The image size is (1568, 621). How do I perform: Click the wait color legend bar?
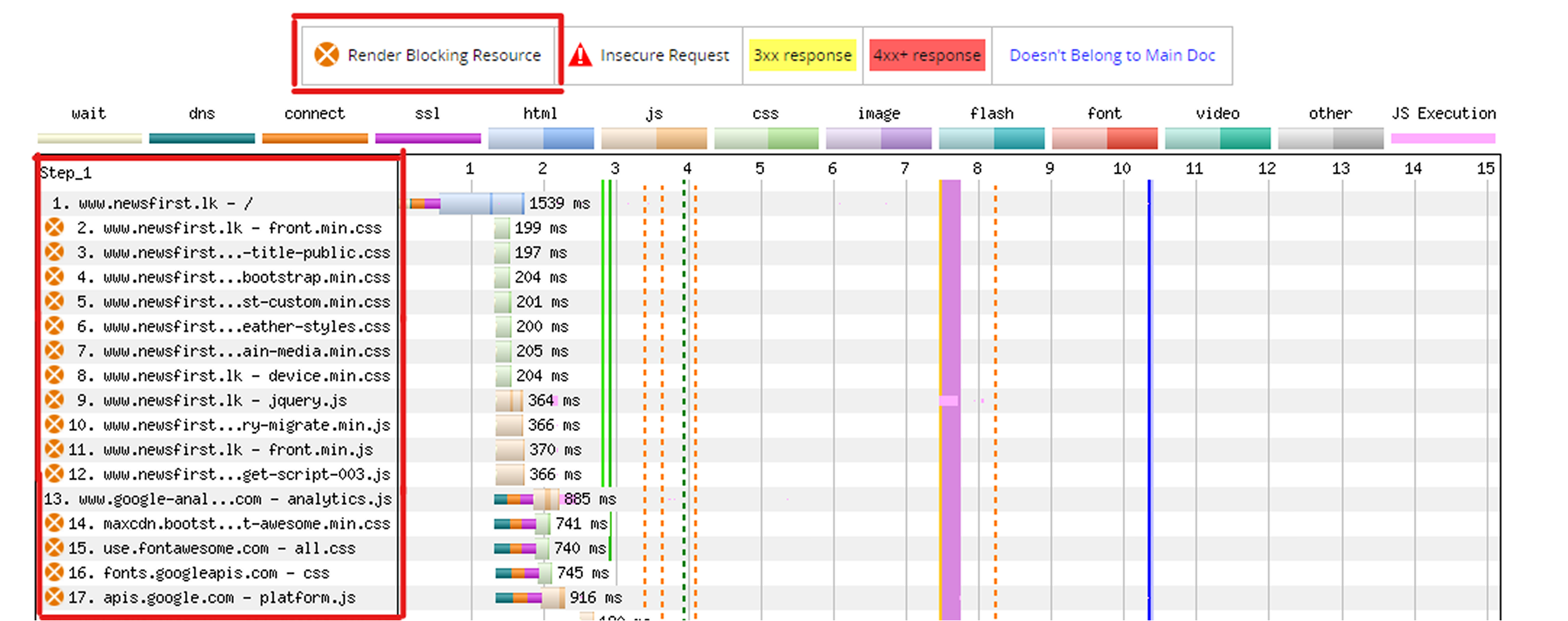[89, 138]
